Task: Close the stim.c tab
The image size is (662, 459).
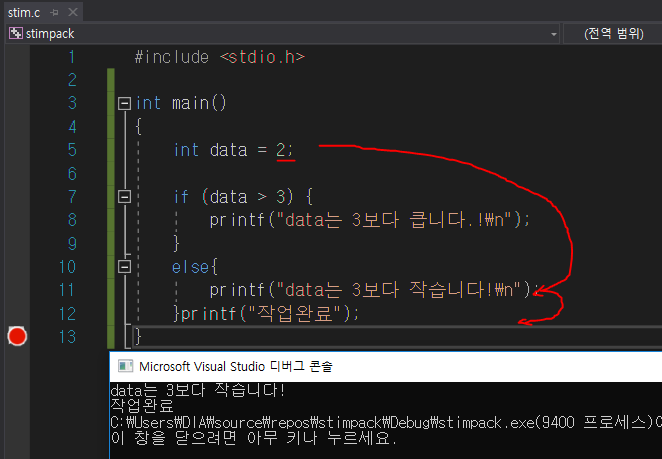Action: pos(73,12)
